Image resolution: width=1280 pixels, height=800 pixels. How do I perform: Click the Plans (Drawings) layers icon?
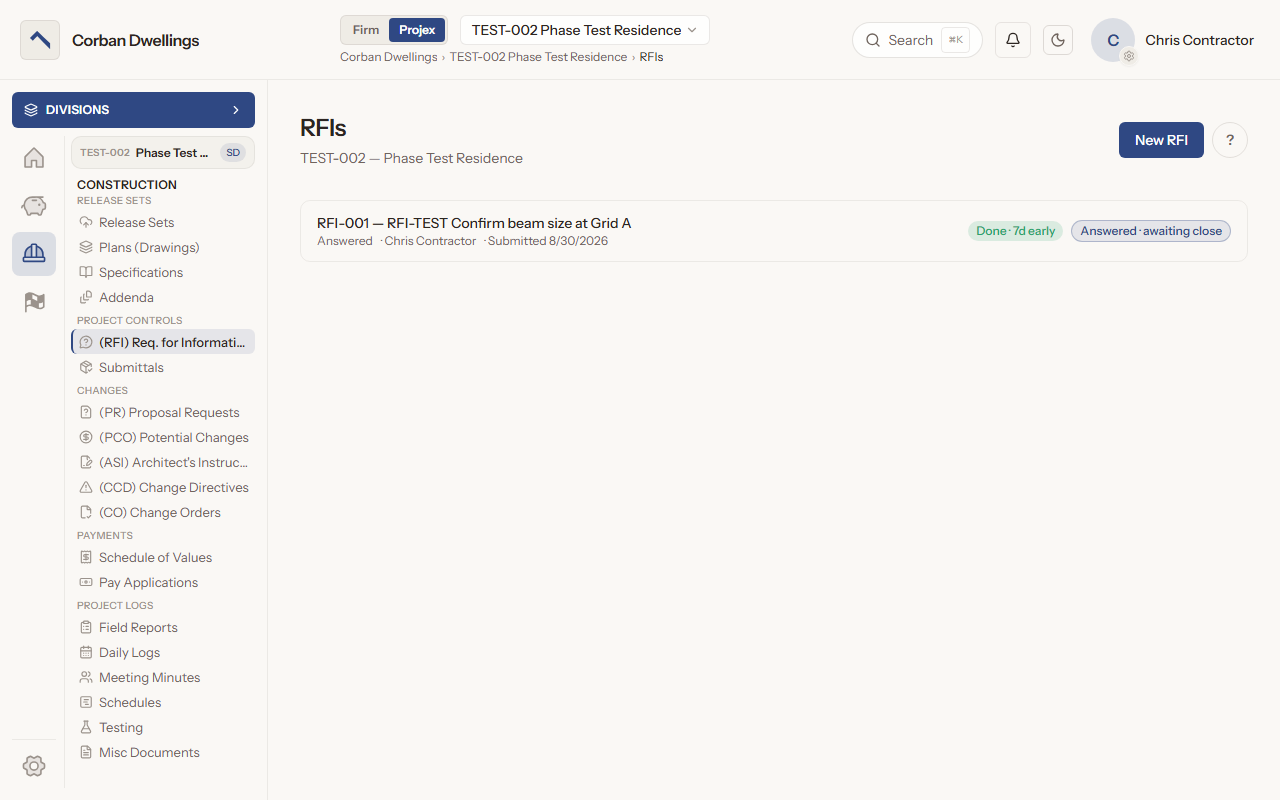[x=86, y=247]
